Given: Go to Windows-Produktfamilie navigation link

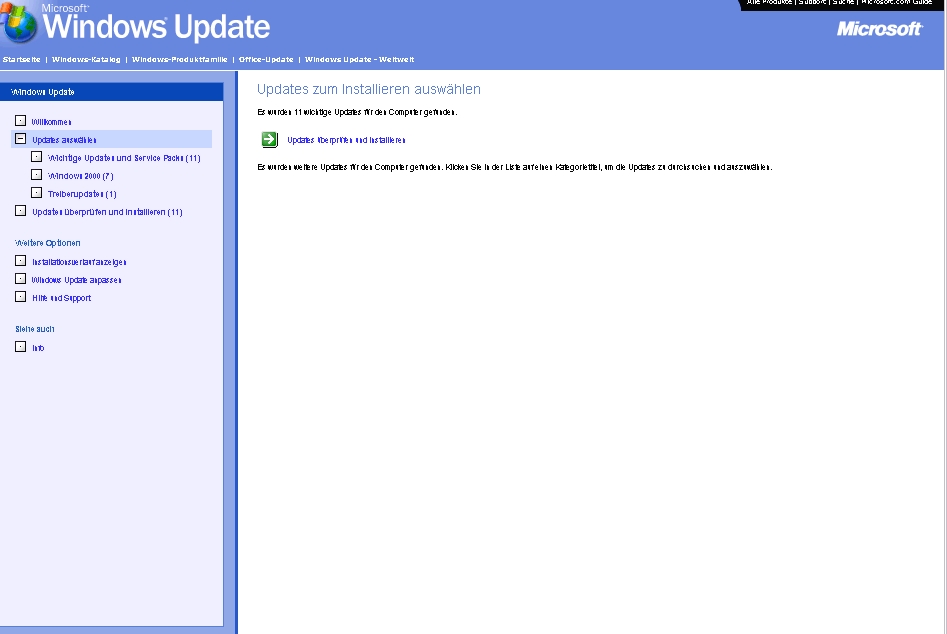Looking at the screenshot, I should point(180,59).
